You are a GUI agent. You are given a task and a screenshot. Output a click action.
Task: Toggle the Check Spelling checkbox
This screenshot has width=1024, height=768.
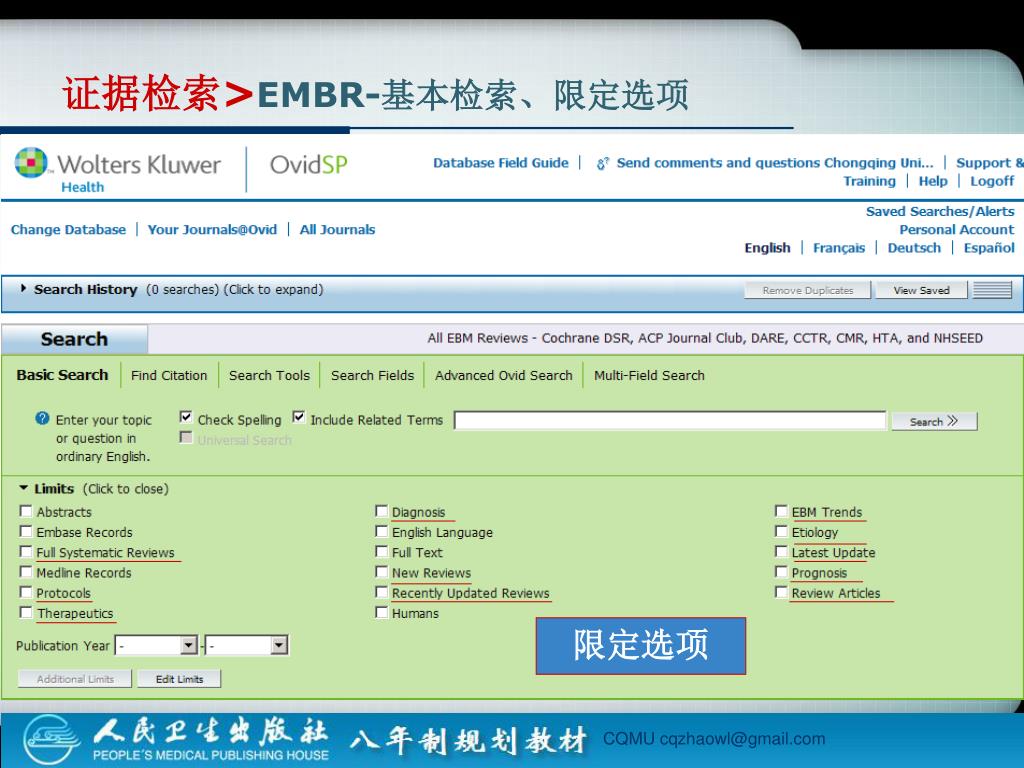(186, 417)
